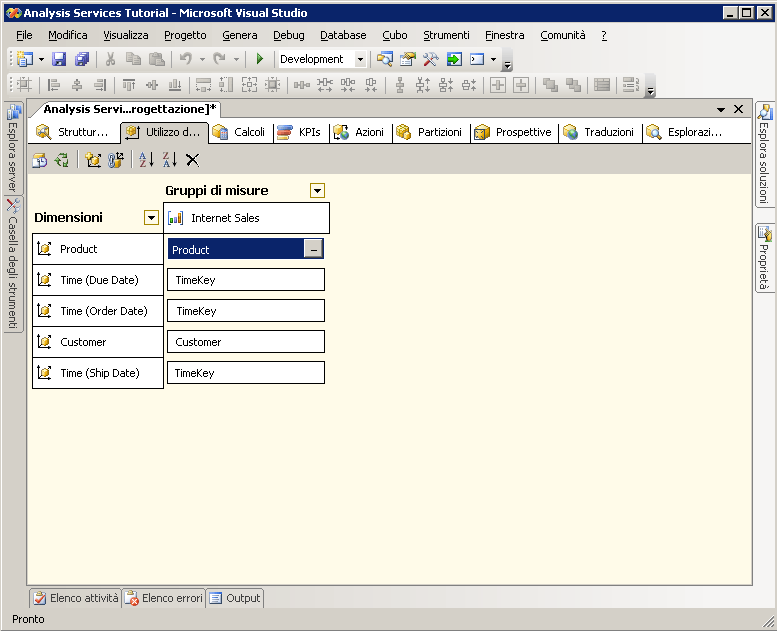Open the Strumenti menu

(446, 35)
